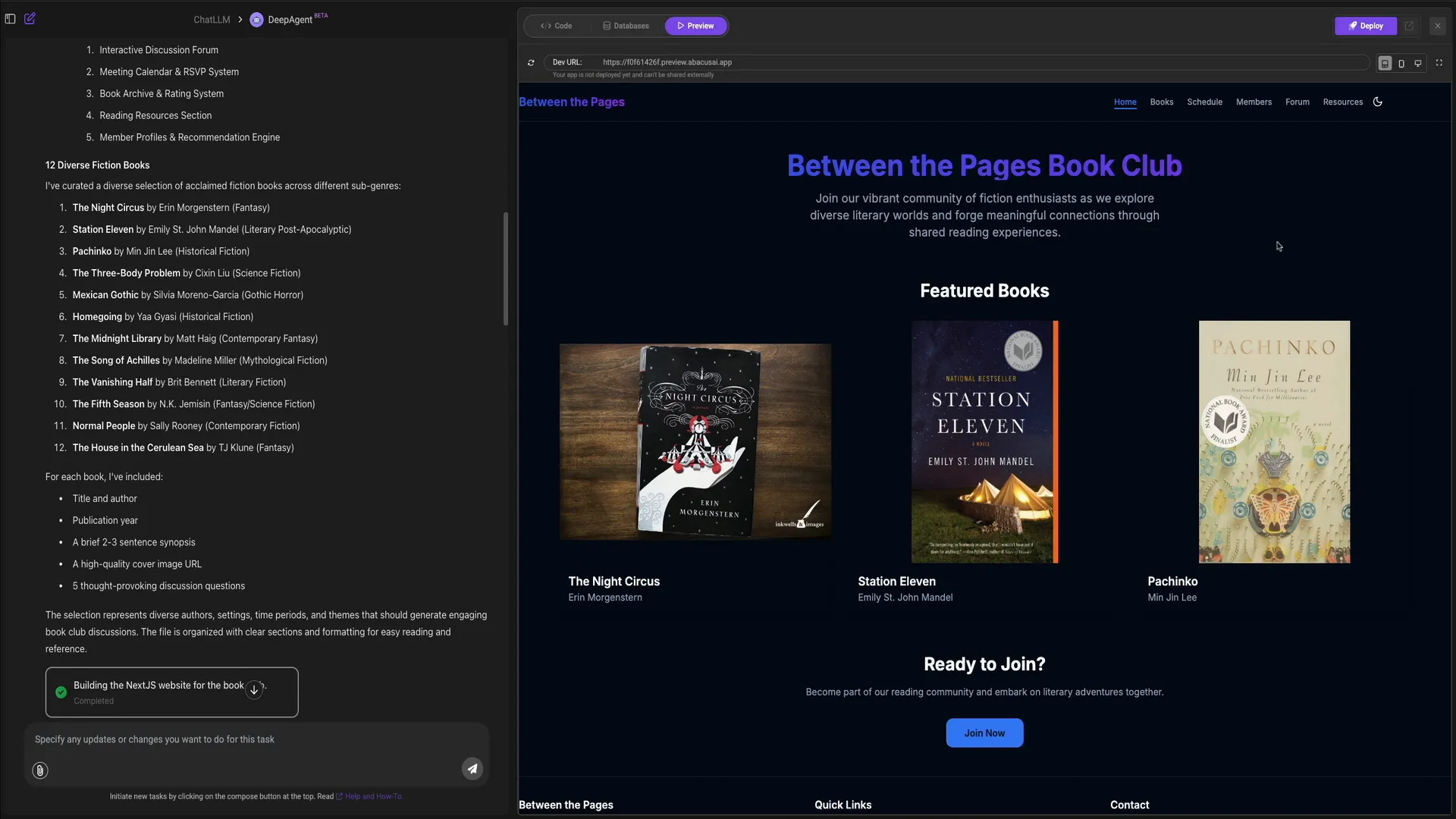
Task: Switch preview to tablet view
Action: 1385,64
